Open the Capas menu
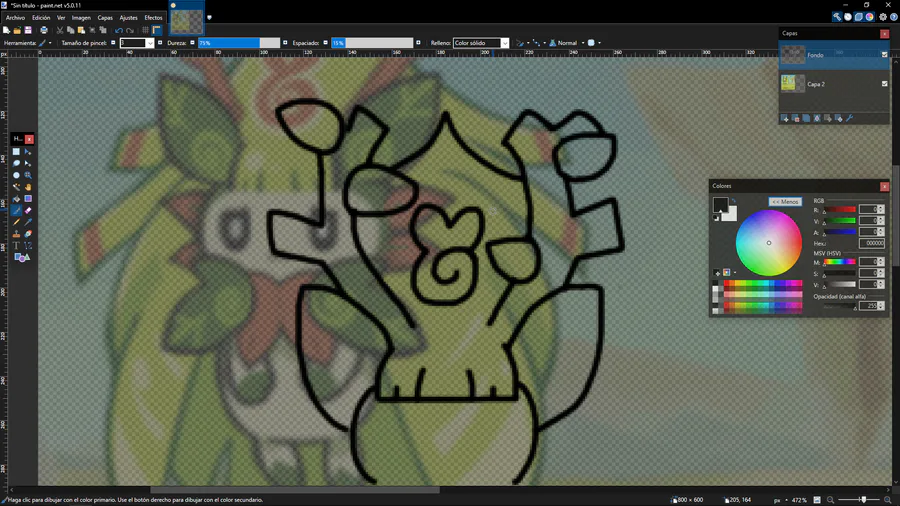The image size is (900, 506). 105,18
